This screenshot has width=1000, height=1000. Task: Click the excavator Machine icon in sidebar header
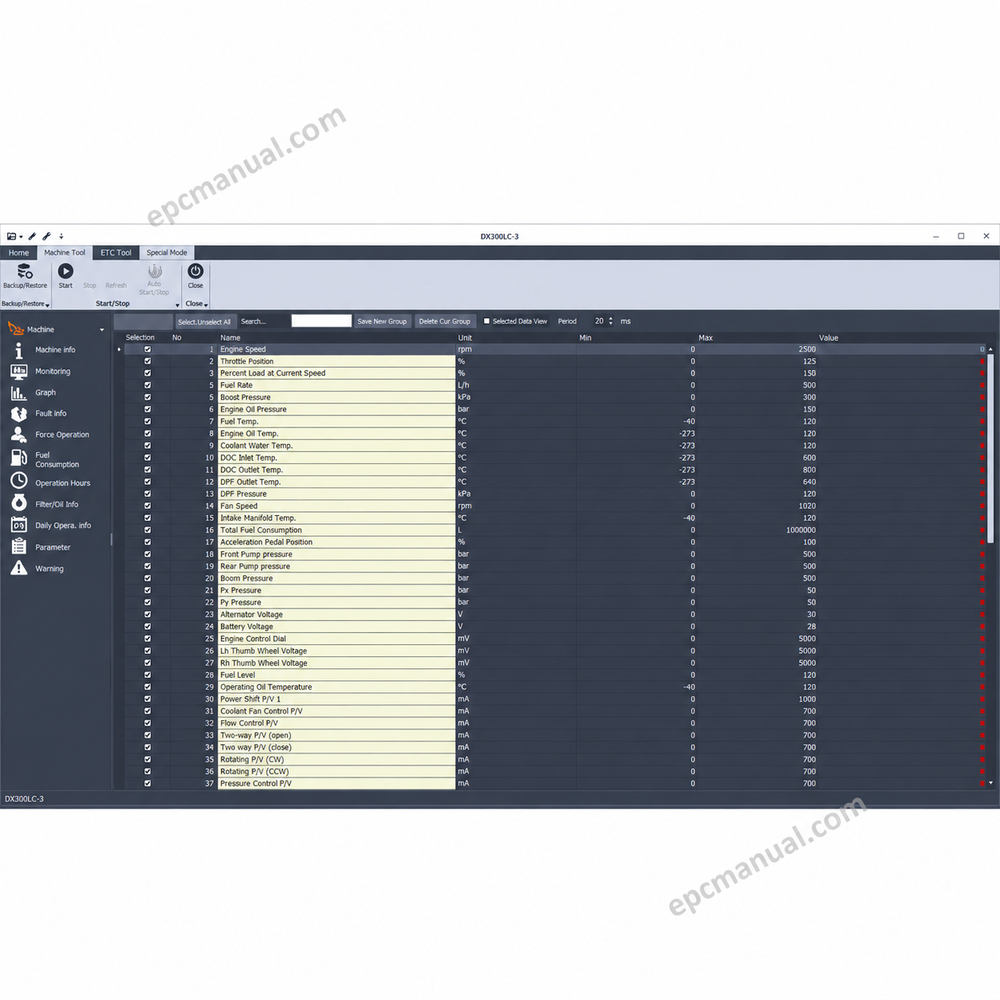[x=15, y=329]
